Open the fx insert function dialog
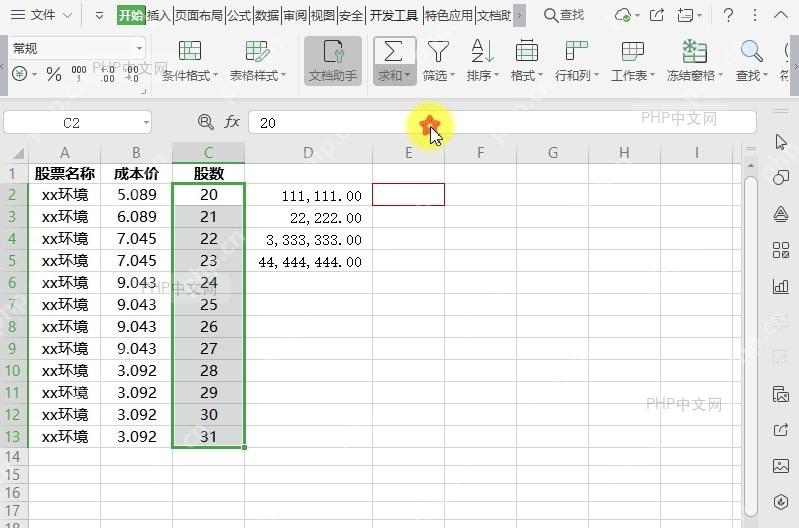799x528 pixels. pyautogui.click(x=232, y=122)
